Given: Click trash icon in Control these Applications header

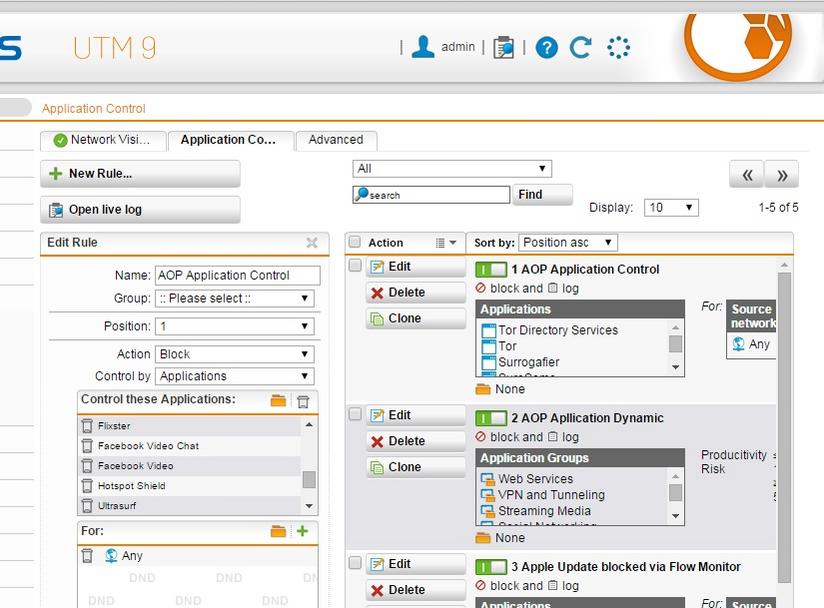Looking at the screenshot, I should pos(303,401).
